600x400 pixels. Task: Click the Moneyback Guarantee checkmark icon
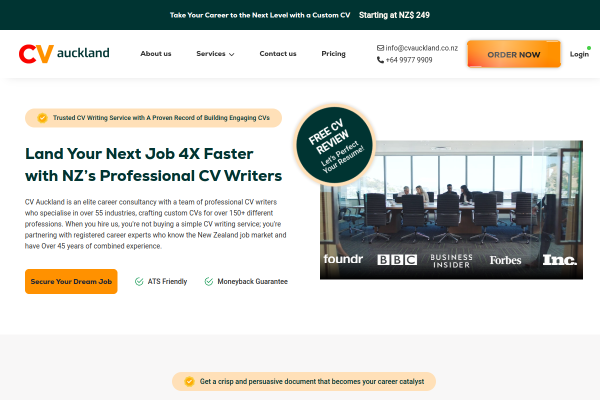tap(209, 281)
